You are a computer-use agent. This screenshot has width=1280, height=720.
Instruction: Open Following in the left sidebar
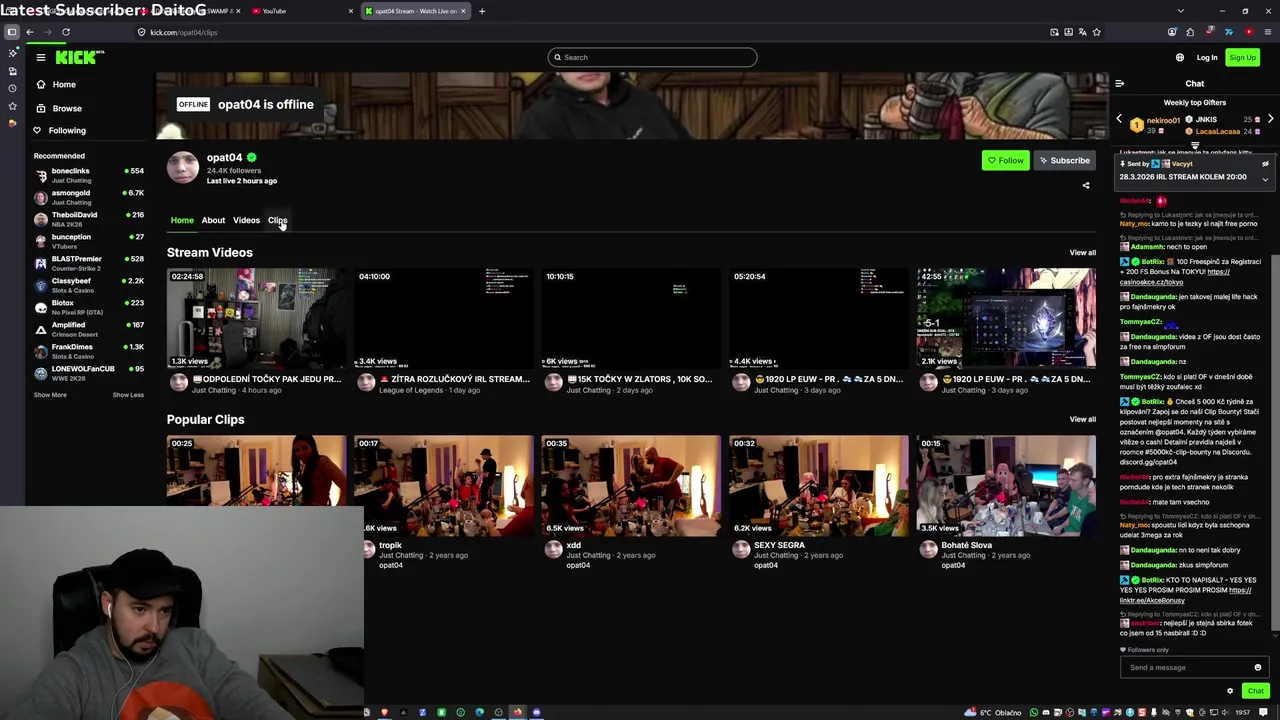tap(67, 130)
